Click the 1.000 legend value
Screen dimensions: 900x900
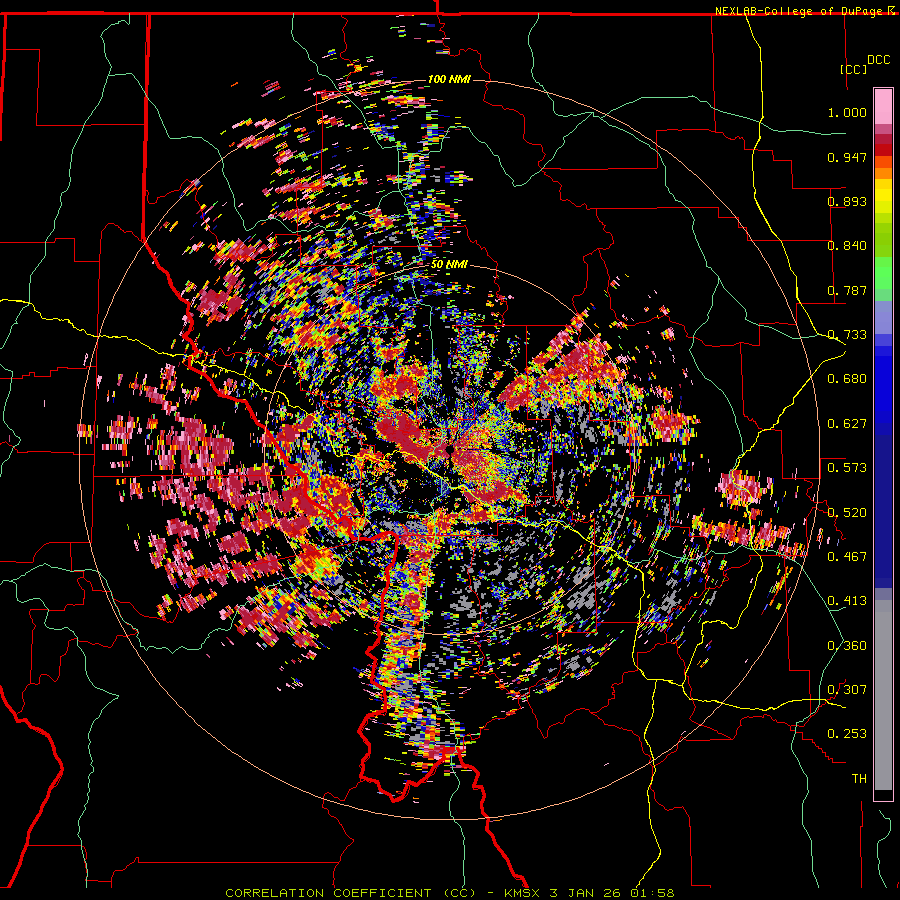(847, 112)
